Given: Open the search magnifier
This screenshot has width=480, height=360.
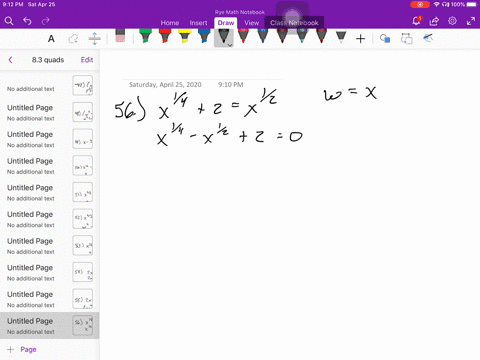Looking at the screenshot, I should pos(9,21).
